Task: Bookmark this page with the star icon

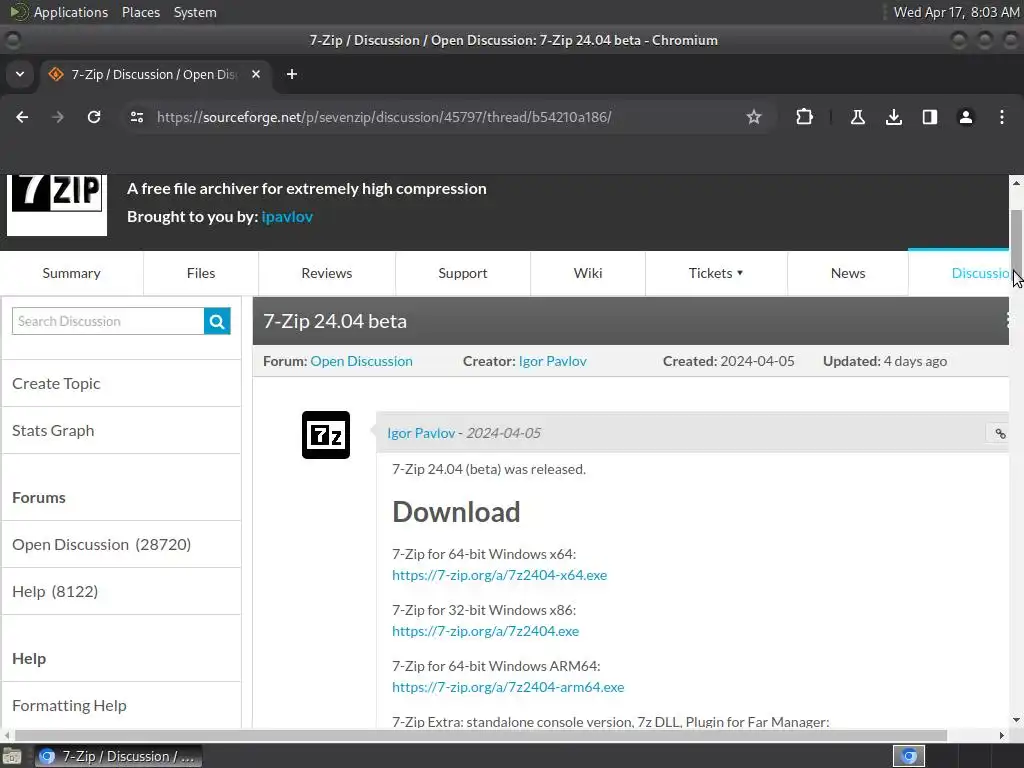Action: click(754, 117)
